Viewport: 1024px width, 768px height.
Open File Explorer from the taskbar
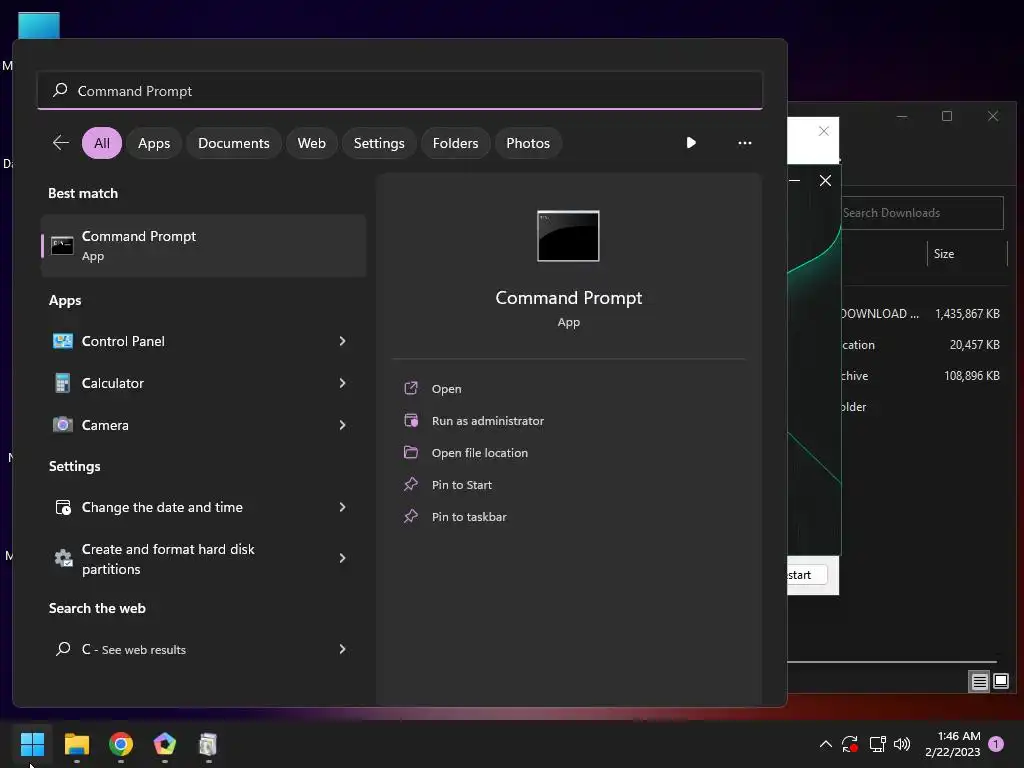(x=76, y=743)
